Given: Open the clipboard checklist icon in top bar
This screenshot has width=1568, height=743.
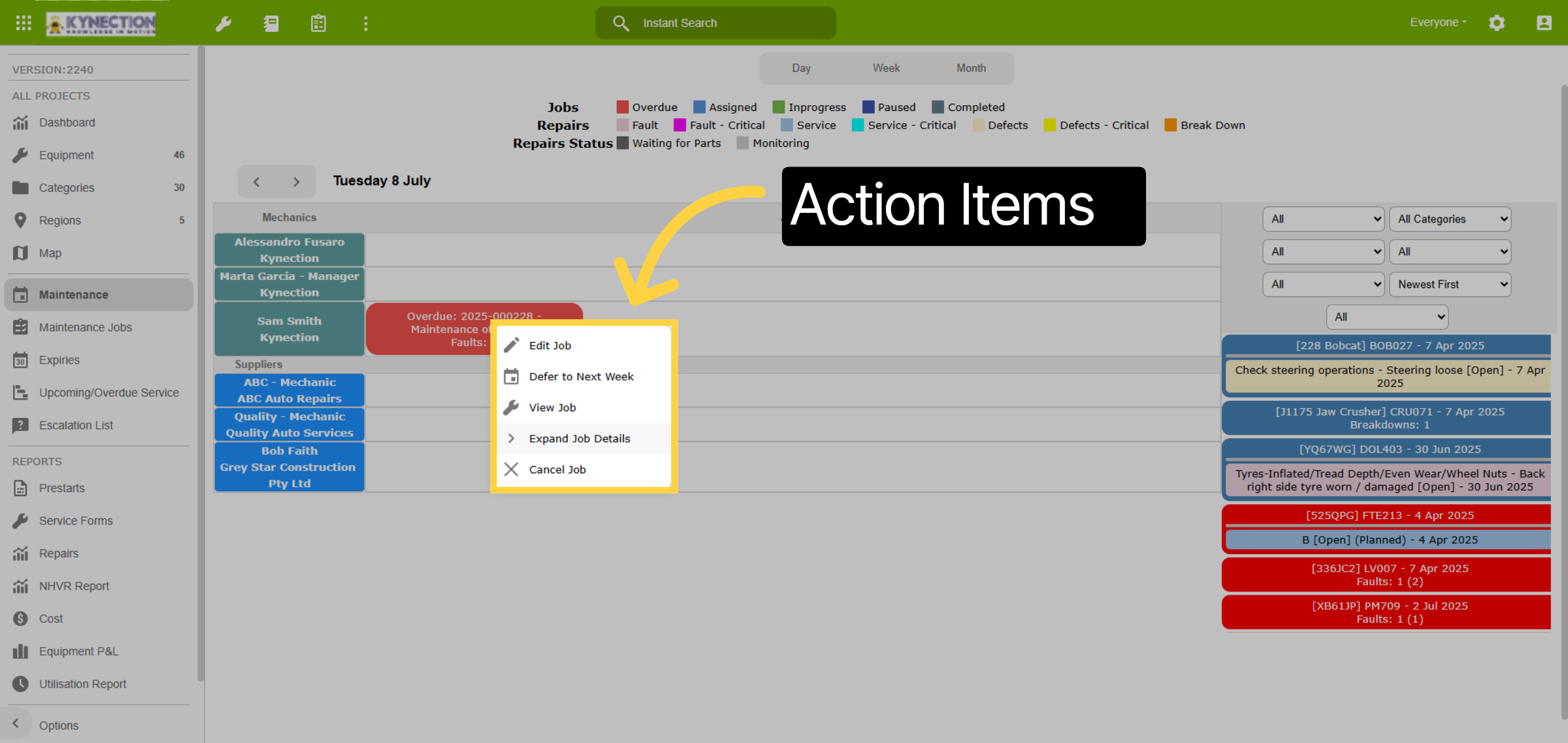Looking at the screenshot, I should coord(318,24).
